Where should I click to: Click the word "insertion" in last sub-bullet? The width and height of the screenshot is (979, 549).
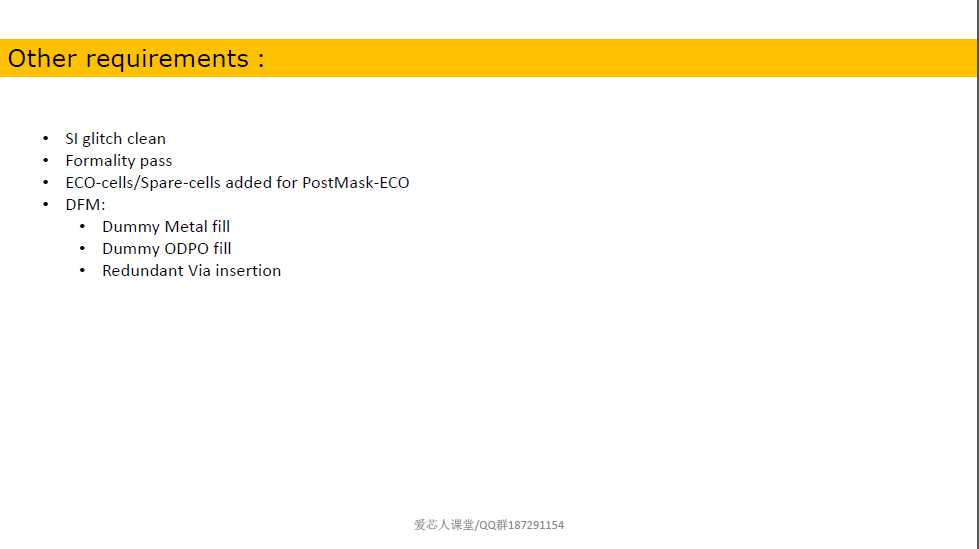[248, 270]
